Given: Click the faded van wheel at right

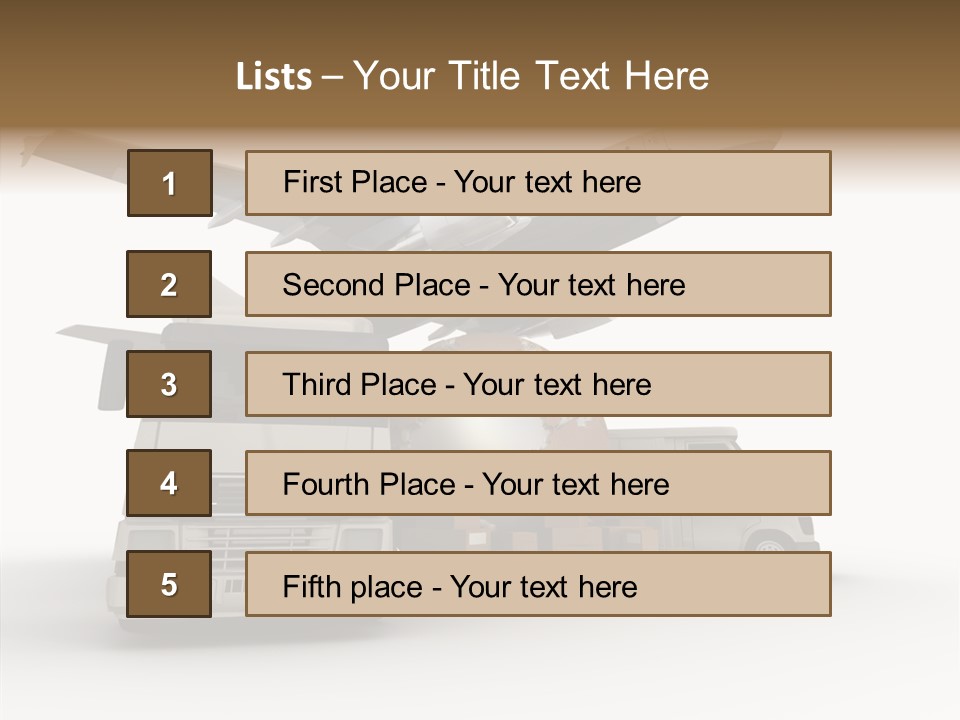Looking at the screenshot, I should click(x=769, y=547).
